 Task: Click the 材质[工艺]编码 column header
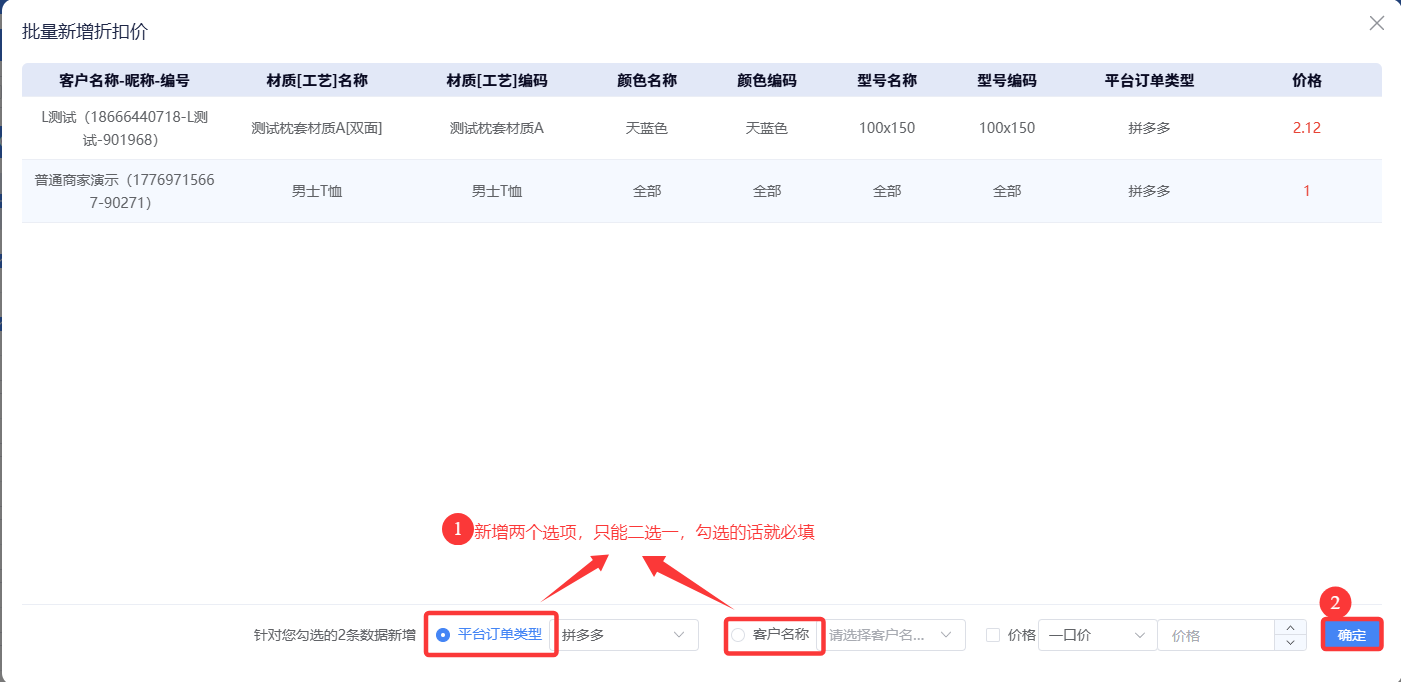click(497, 80)
